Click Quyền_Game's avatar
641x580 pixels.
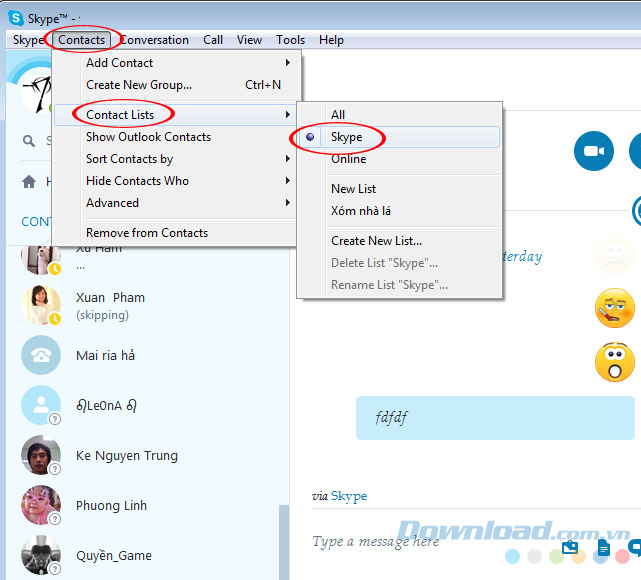pyautogui.click(x=41, y=555)
